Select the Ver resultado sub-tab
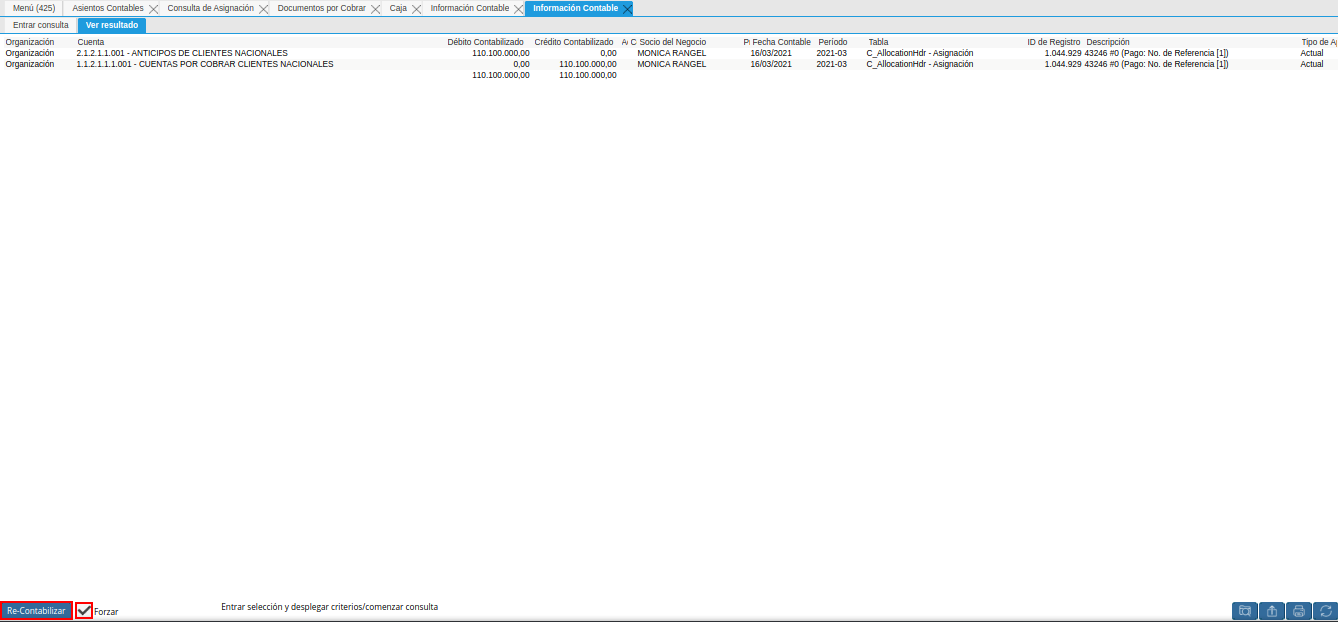1338x622 pixels. 112,25
